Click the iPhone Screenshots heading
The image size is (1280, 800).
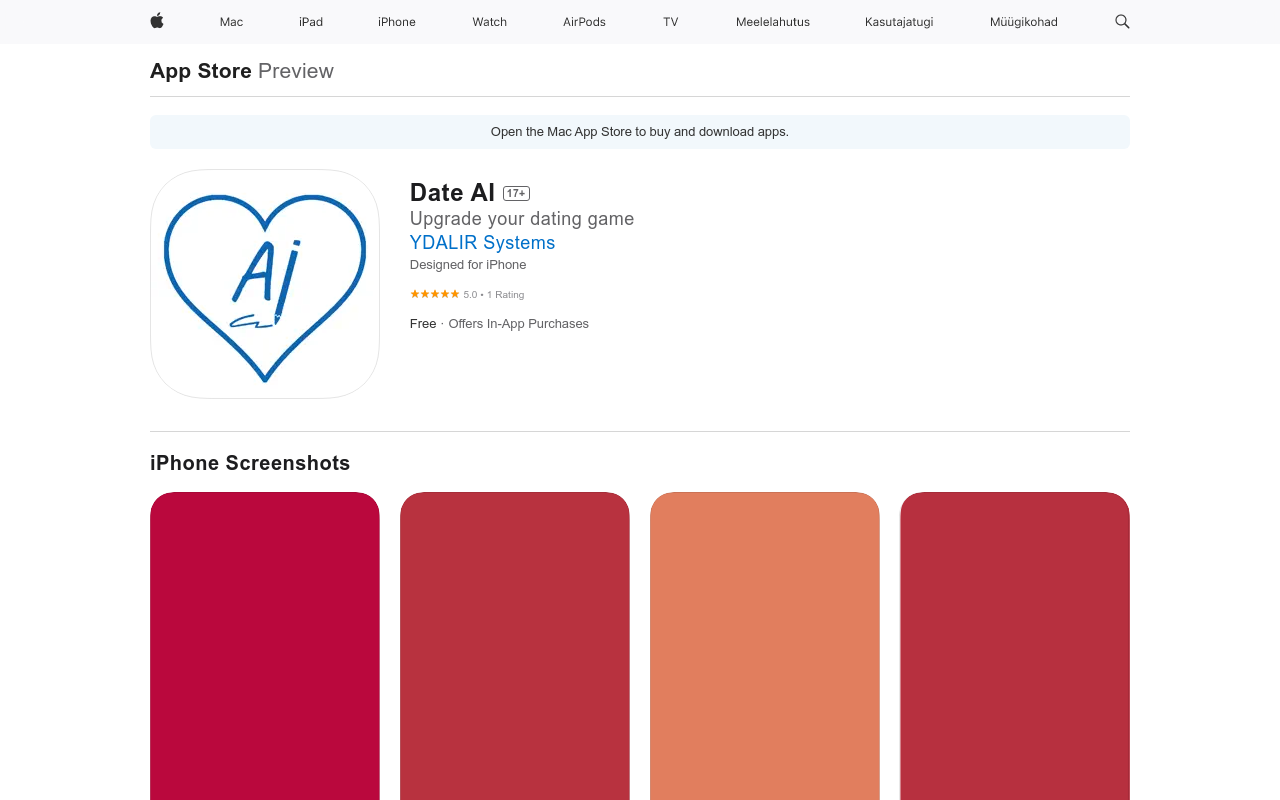[x=250, y=463]
